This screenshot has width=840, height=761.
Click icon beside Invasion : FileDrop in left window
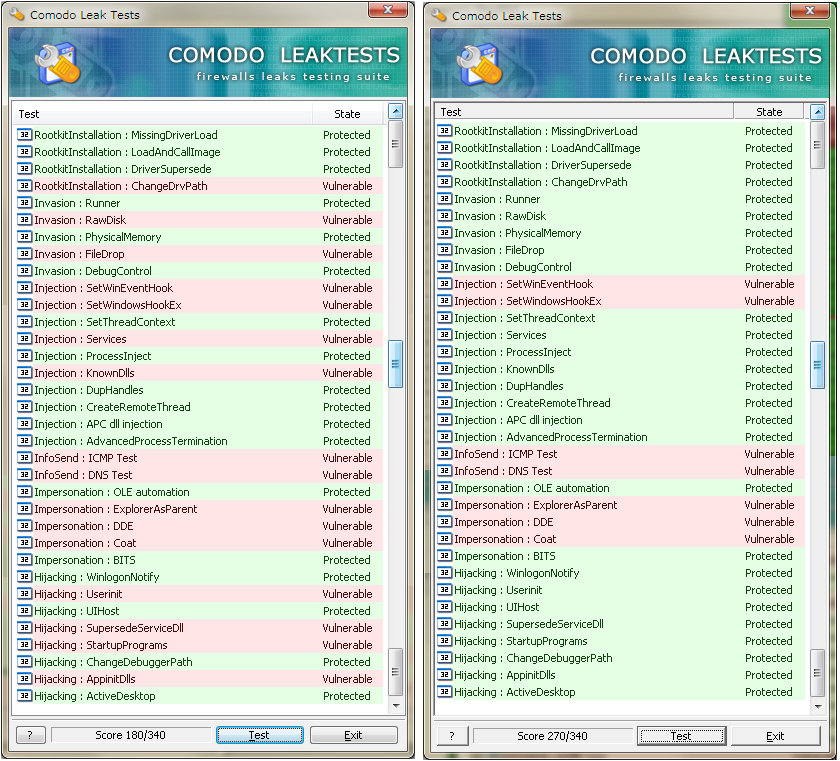point(24,253)
